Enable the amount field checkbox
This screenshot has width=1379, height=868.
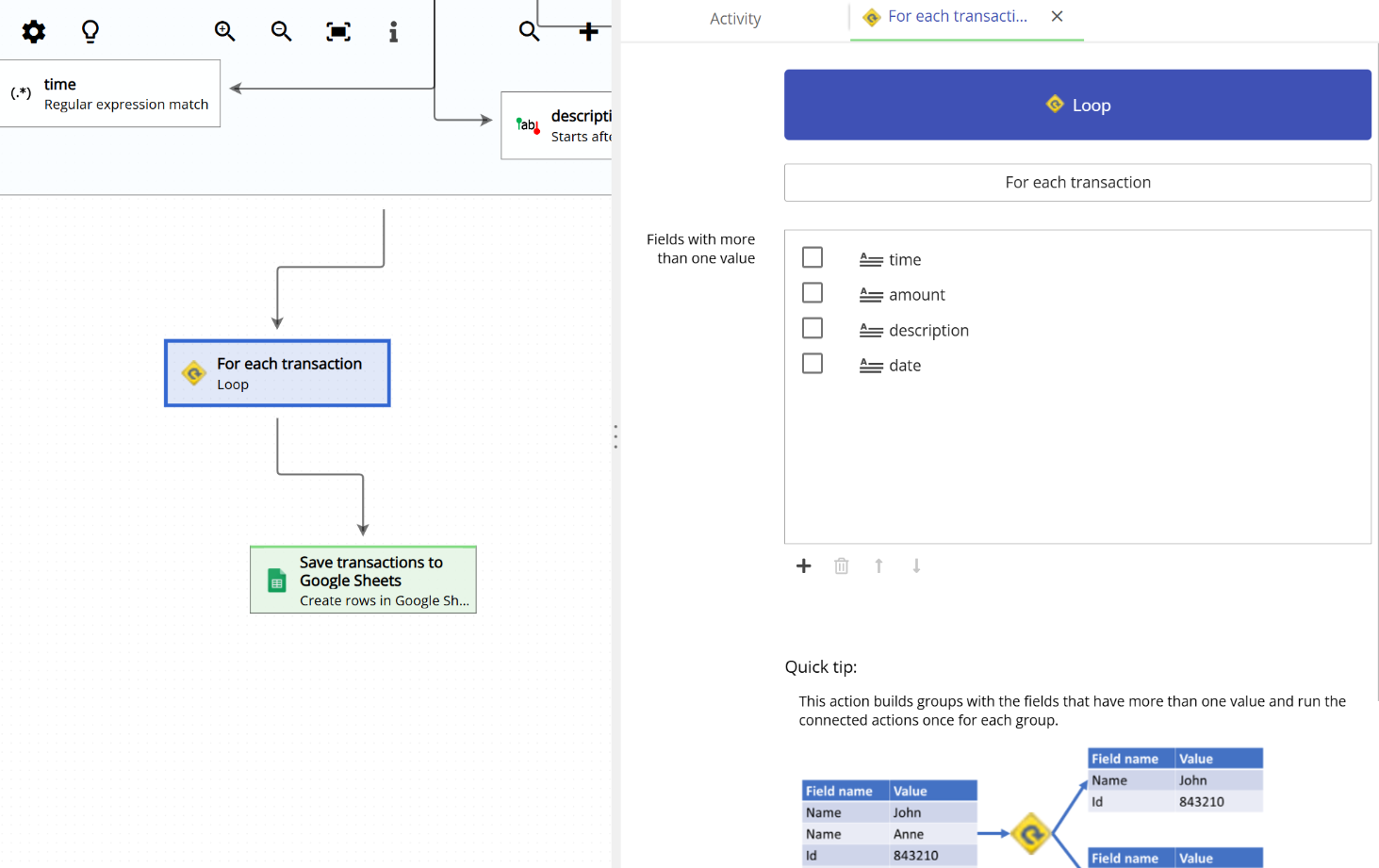click(x=813, y=292)
